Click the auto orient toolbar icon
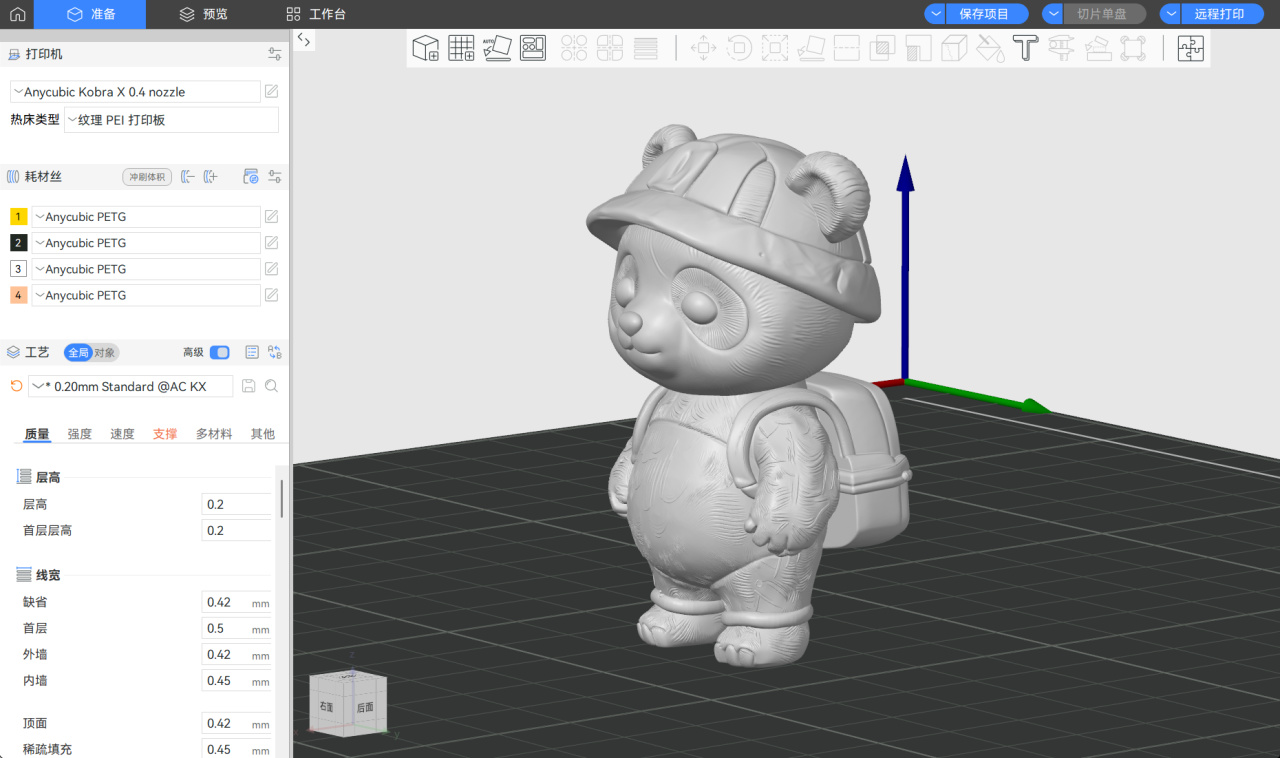This screenshot has height=758, width=1280. point(497,48)
